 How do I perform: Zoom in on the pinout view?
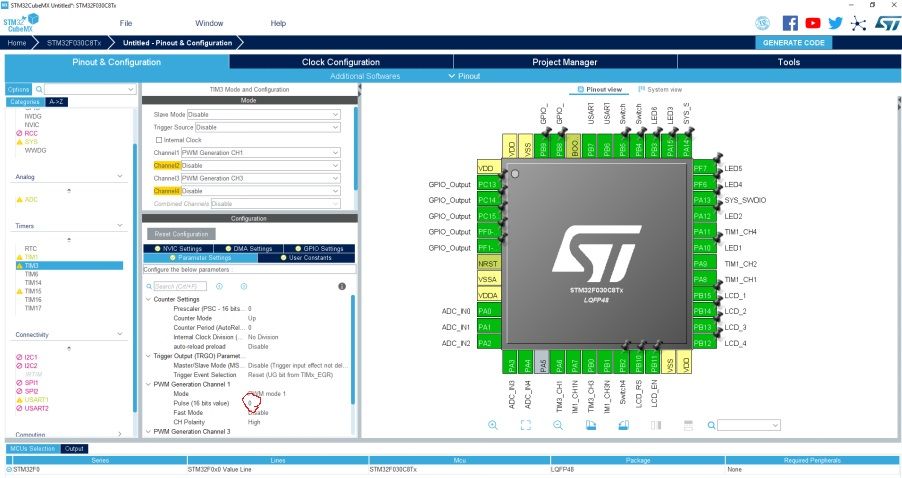(x=493, y=425)
